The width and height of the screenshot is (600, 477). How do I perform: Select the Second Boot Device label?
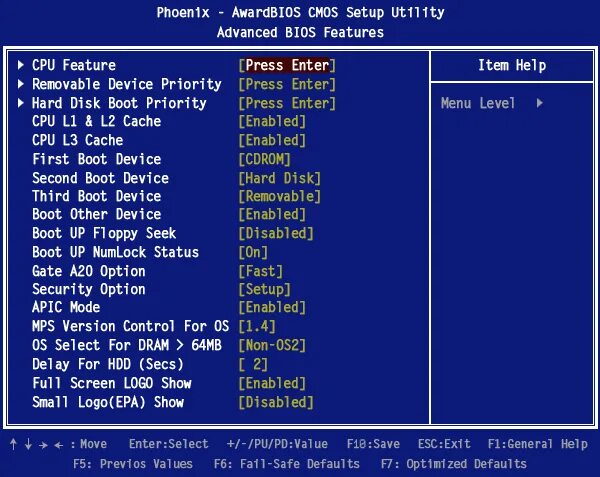tap(100, 178)
